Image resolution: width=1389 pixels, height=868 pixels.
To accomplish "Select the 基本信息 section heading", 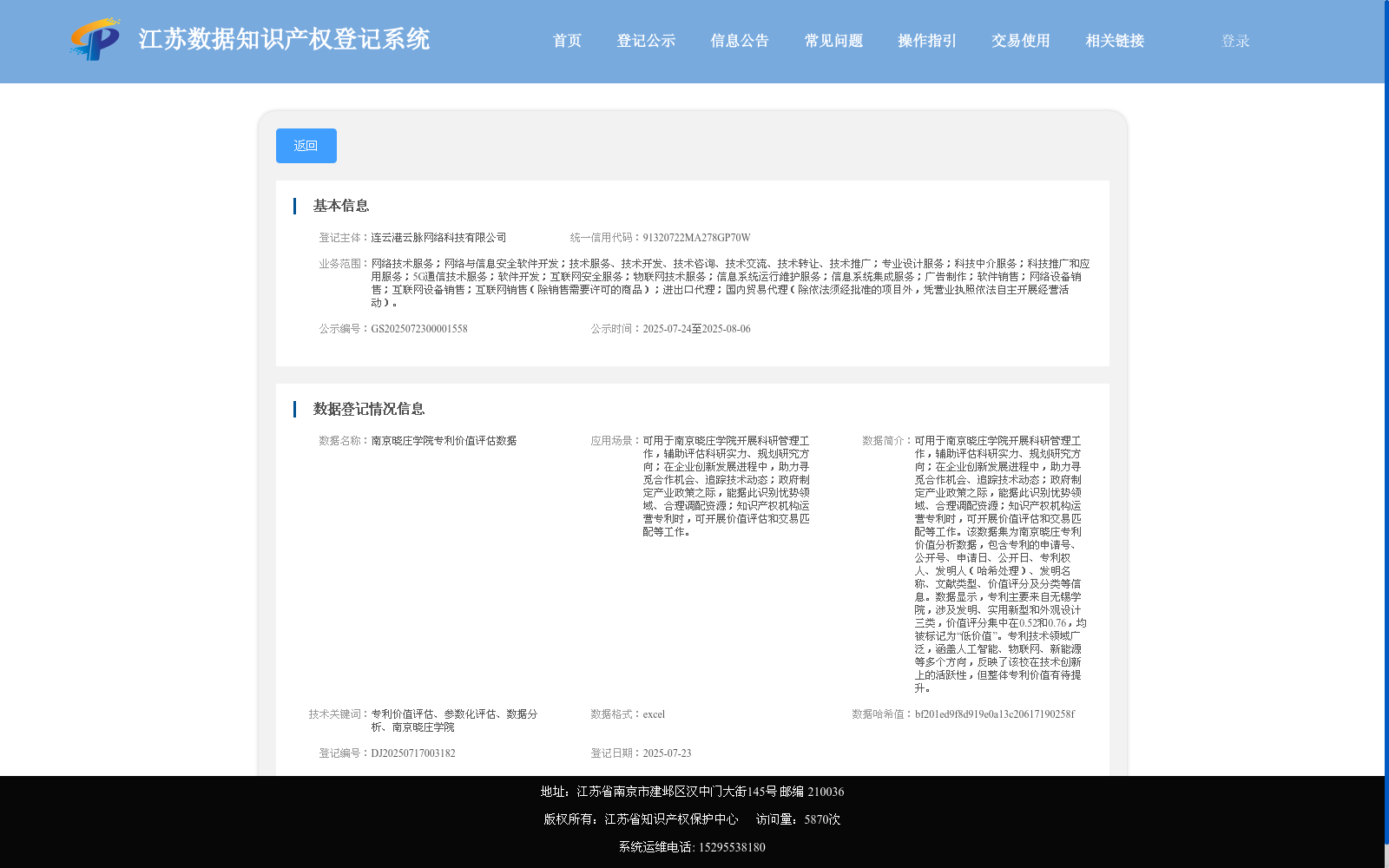I will (341, 206).
